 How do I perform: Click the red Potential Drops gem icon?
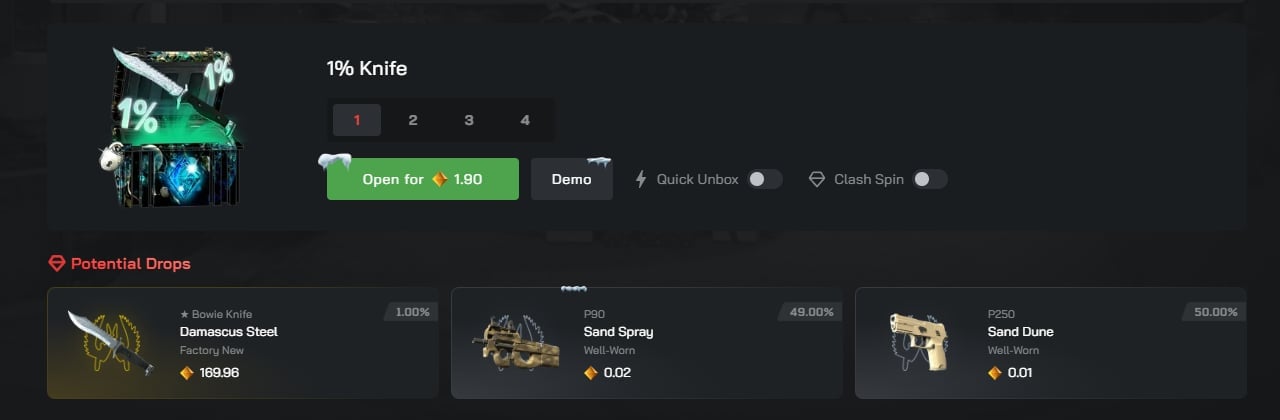point(57,264)
